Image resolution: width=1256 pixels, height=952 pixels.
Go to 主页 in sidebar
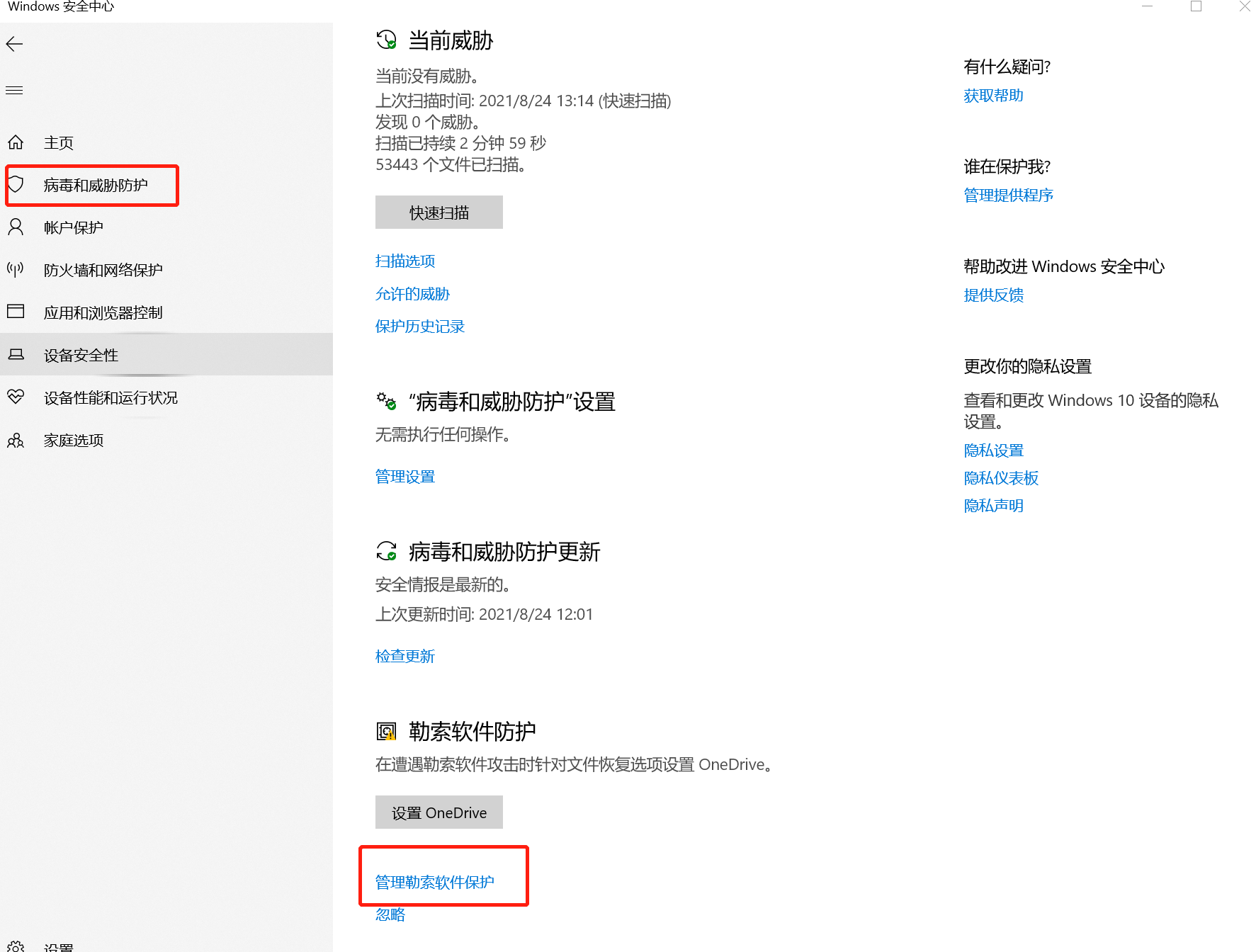click(59, 142)
